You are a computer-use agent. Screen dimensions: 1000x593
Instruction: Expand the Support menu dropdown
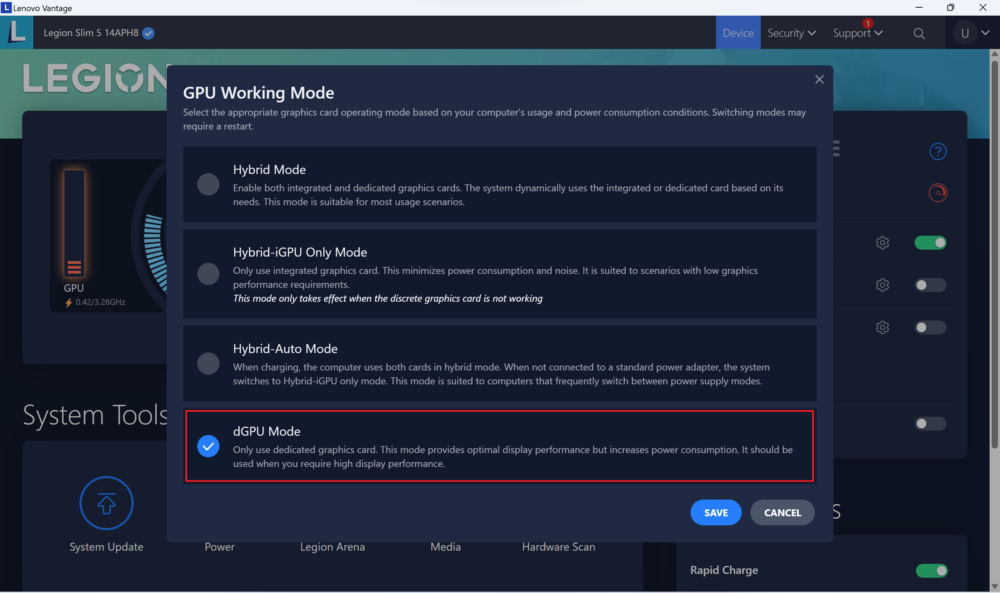click(857, 33)
